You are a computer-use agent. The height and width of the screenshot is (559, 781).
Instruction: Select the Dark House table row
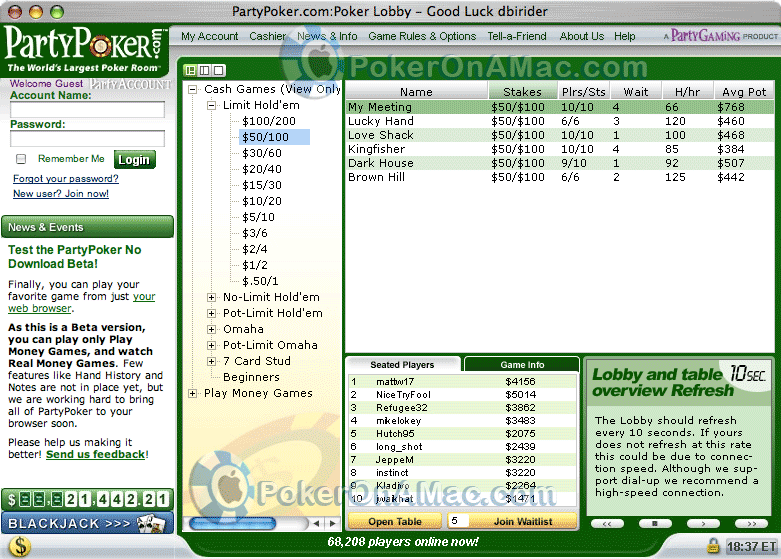tap(560, 163)
